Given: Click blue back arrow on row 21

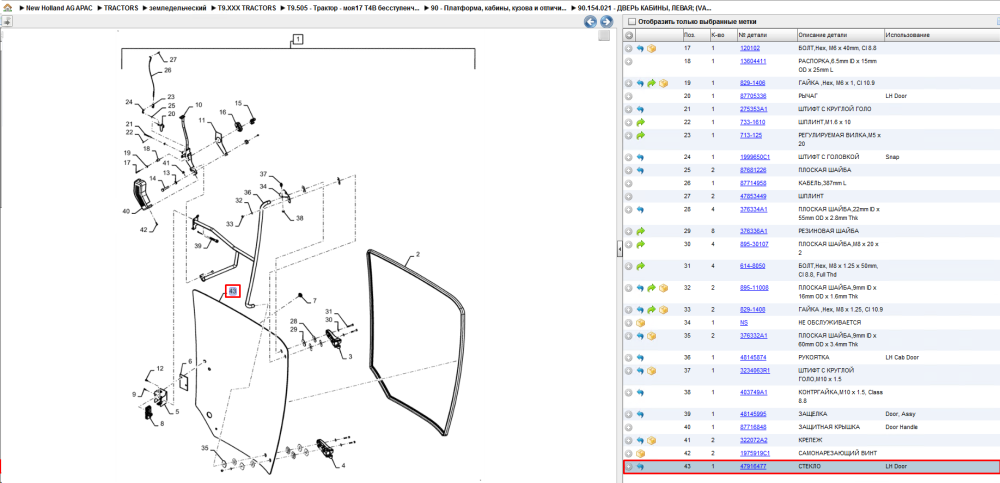Looking at the screenshot, I should coord(640,109).
